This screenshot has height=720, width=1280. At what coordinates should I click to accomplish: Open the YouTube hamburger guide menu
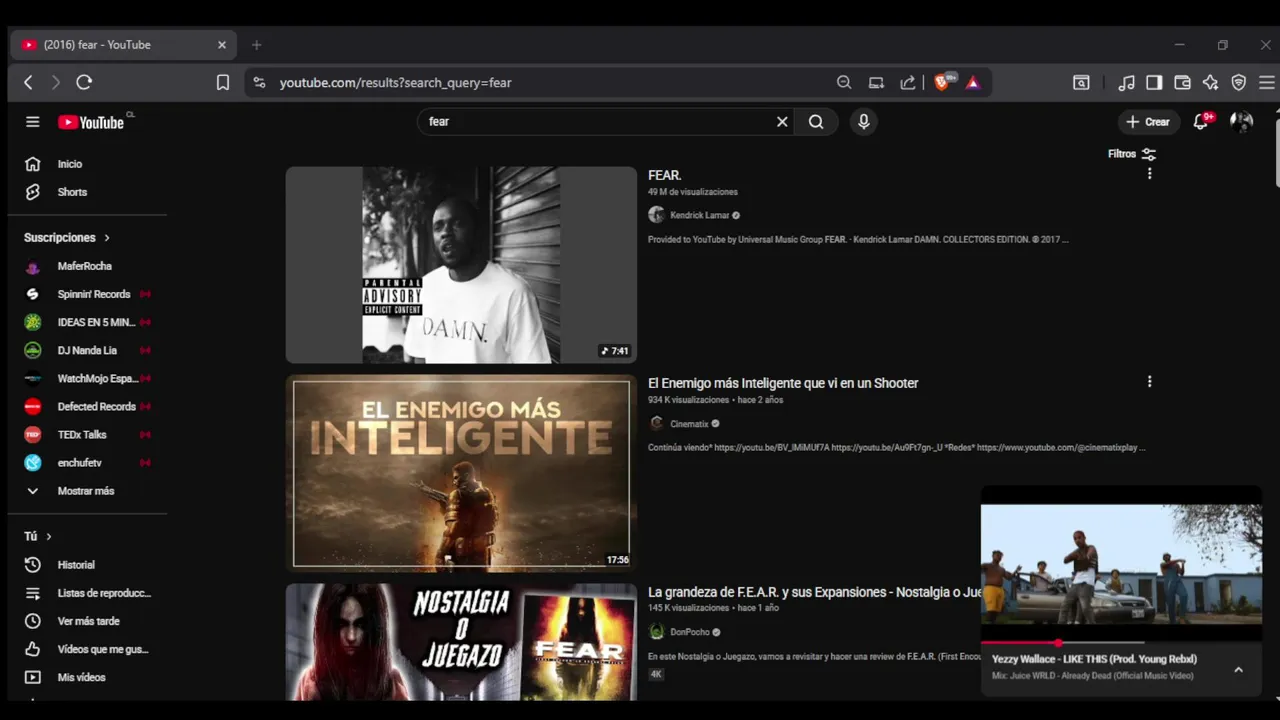click(33, 122)
